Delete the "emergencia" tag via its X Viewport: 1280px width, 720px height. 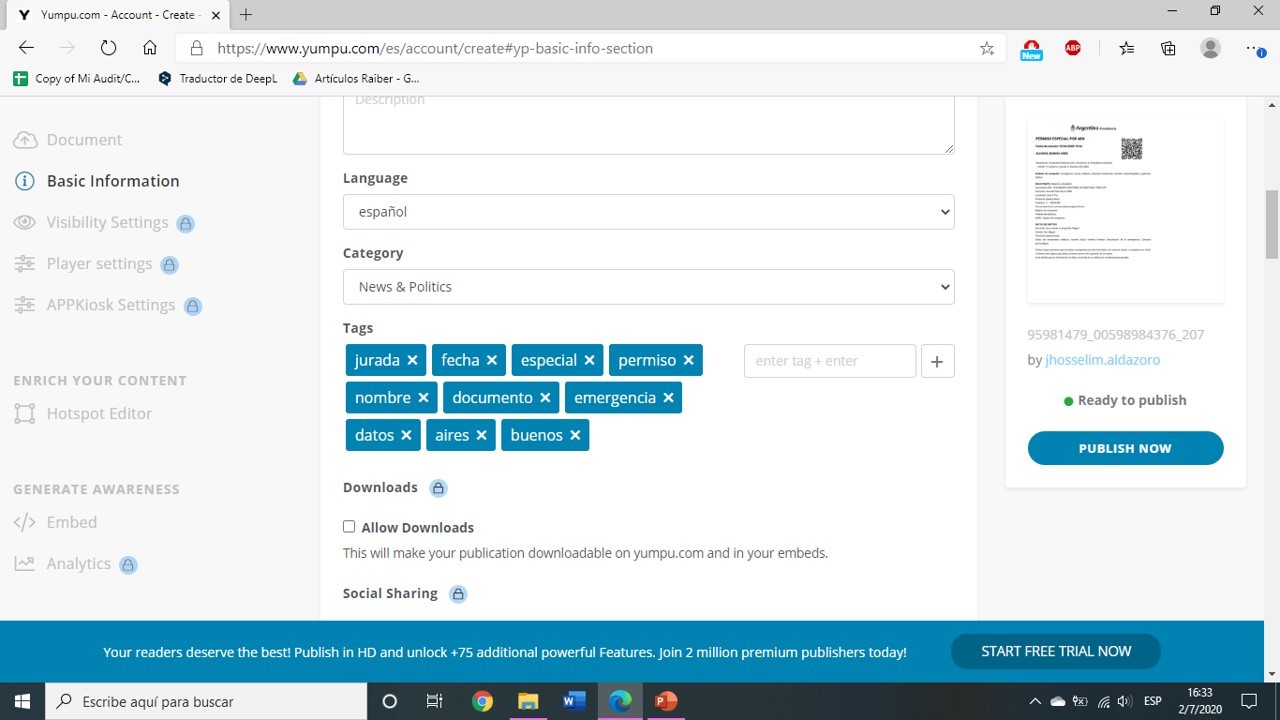pyautogui.click(x=668, y=398)
